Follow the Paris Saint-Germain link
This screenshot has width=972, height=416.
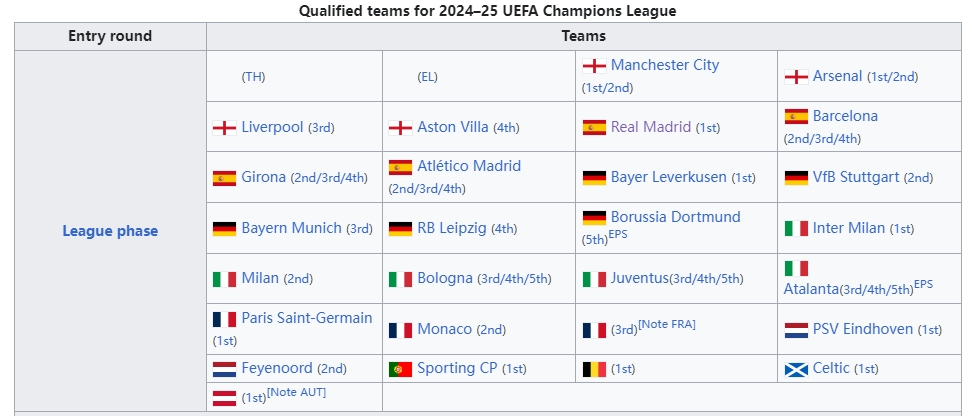(307, 318)
